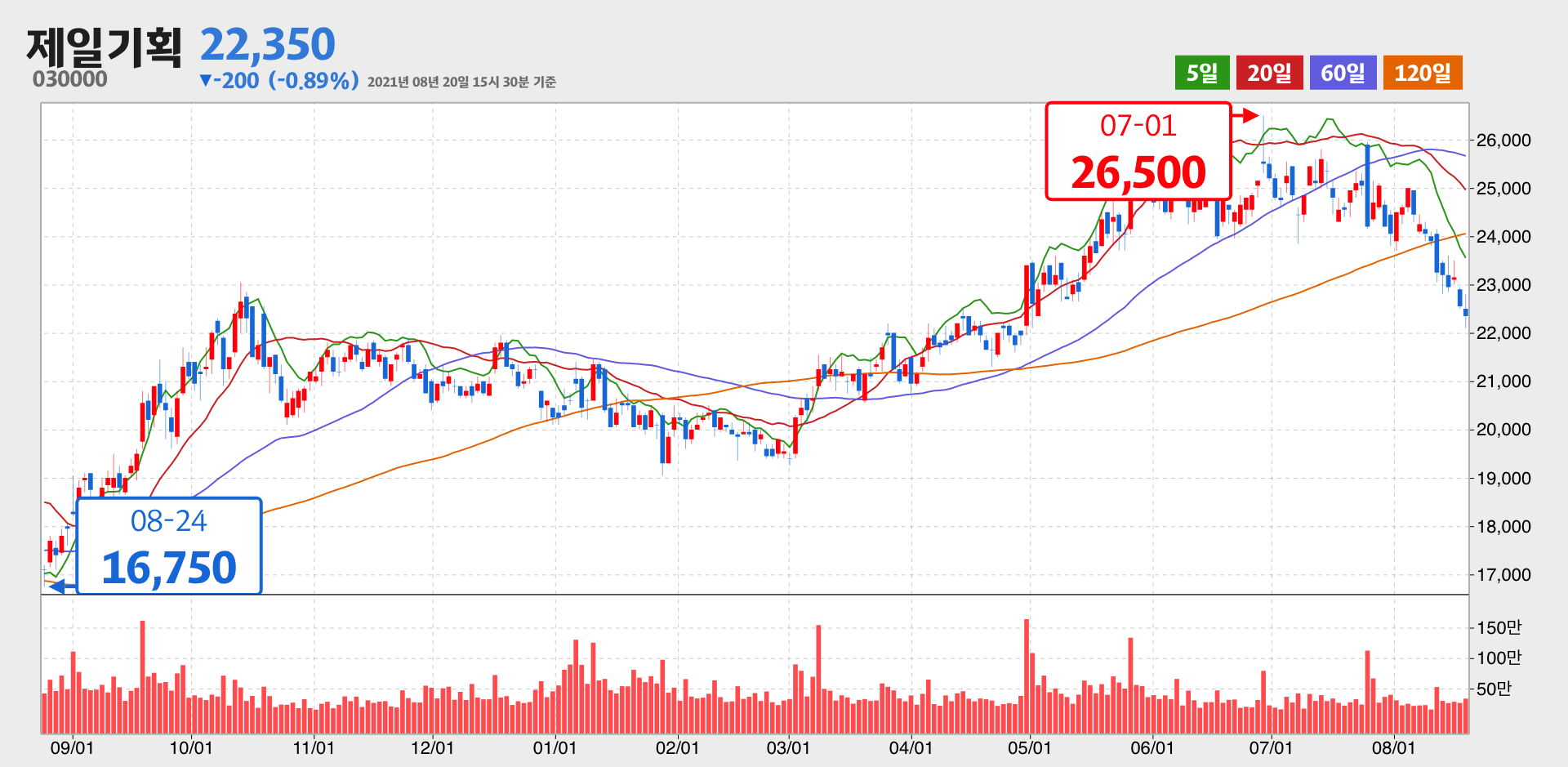Click the 07/01 date axis label
1568x767 pixels.
click(1271, 748)
